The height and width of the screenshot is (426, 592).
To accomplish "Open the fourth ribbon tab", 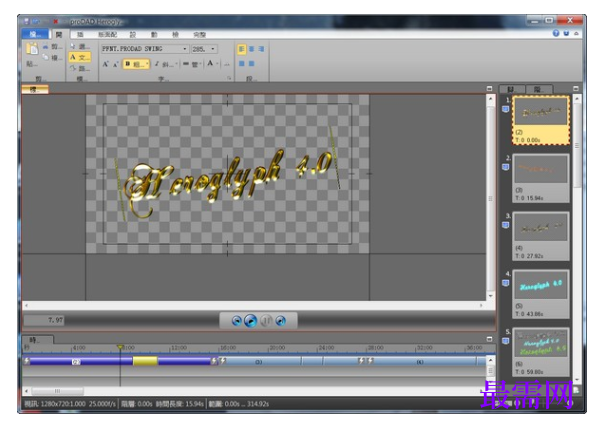I will pos(133,35).
